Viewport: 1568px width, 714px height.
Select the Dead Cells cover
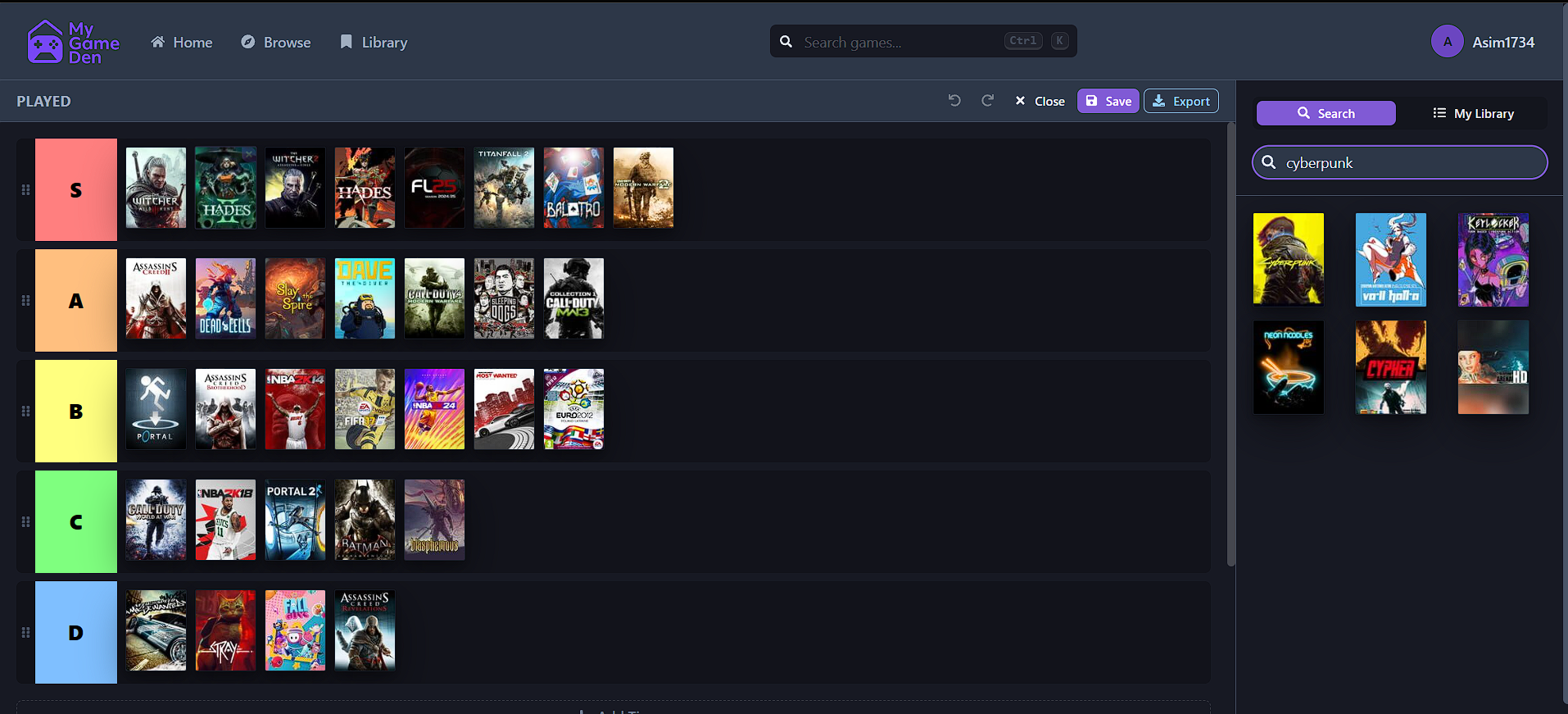(x=225, y=298)
